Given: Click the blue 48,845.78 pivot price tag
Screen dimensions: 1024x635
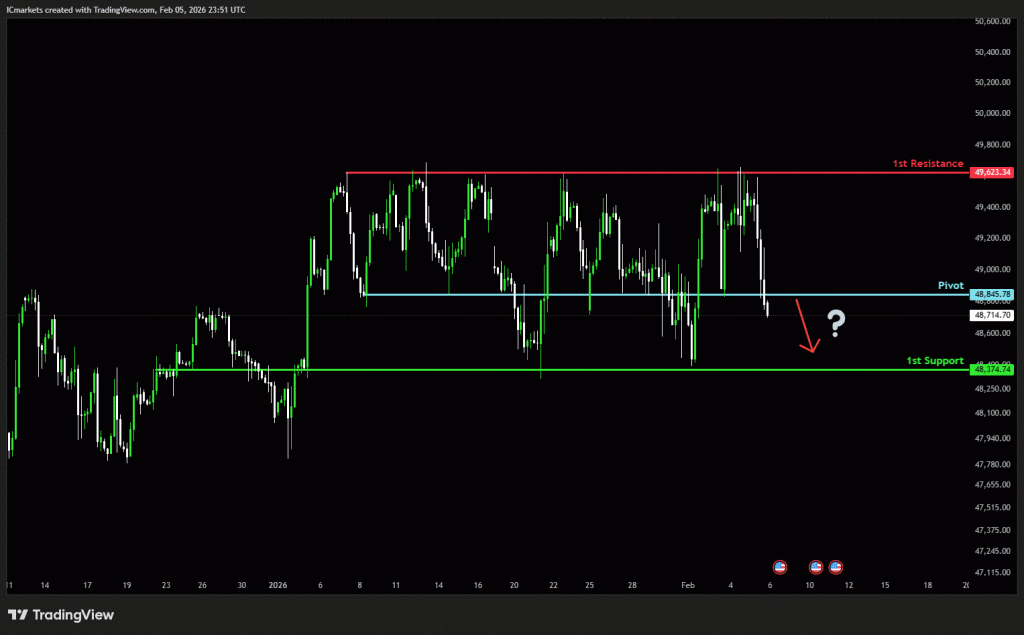Looking at the screenshot, I should [x=992, y=294].
